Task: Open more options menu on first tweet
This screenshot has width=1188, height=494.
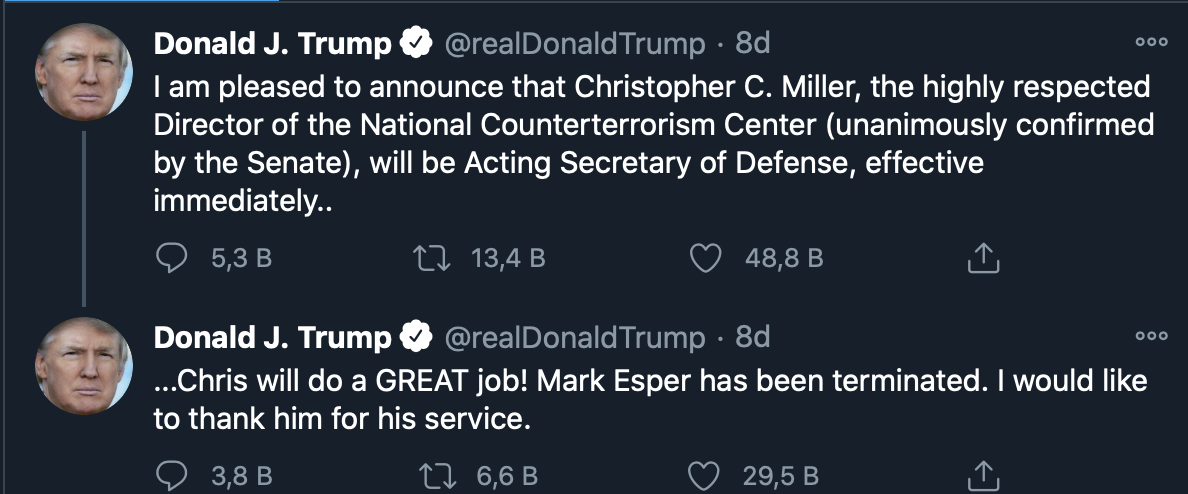Action: pyautogui.click(x=1151, y=43)
